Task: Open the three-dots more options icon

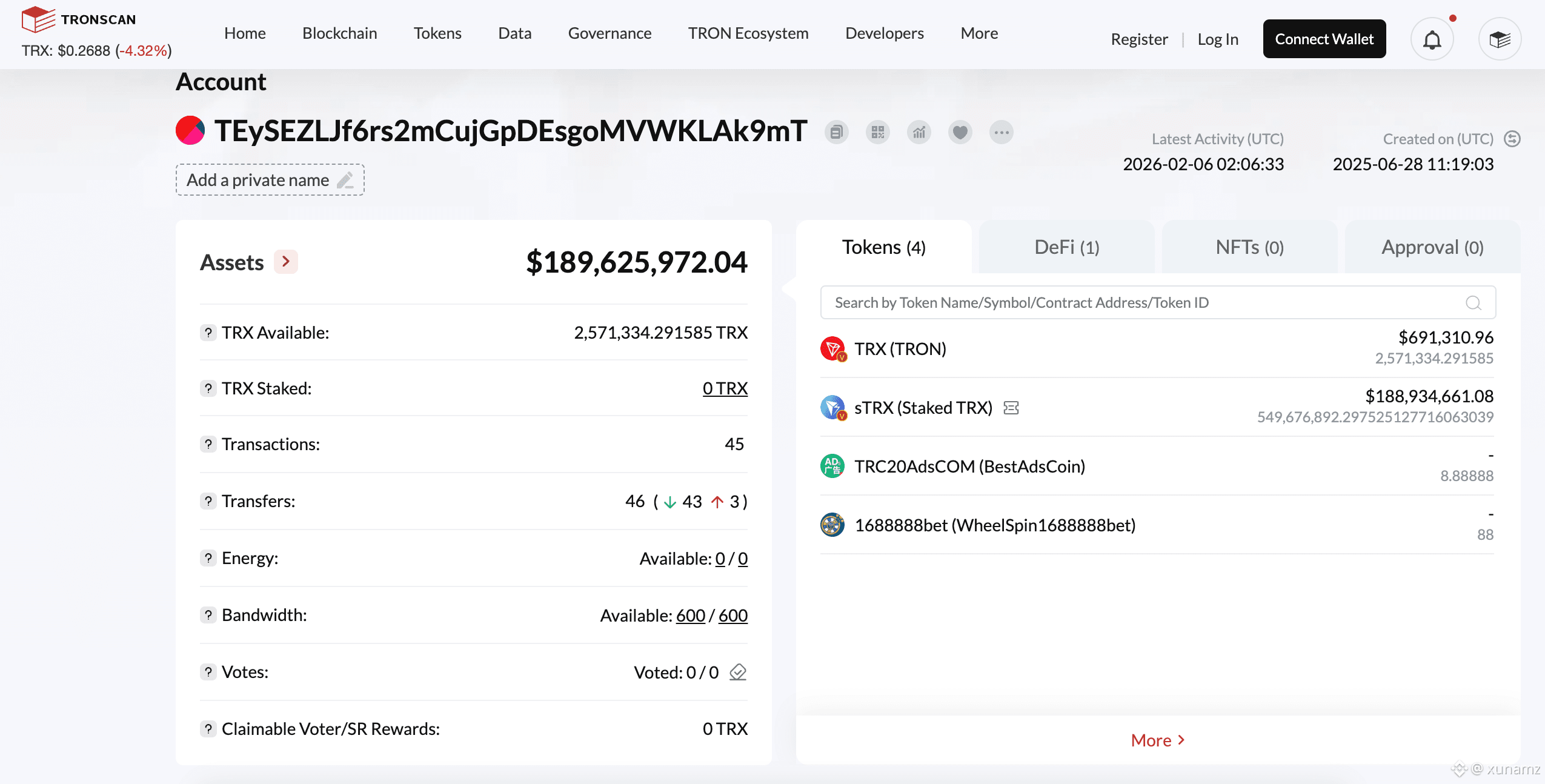Action: click(x=1001, y=132)
